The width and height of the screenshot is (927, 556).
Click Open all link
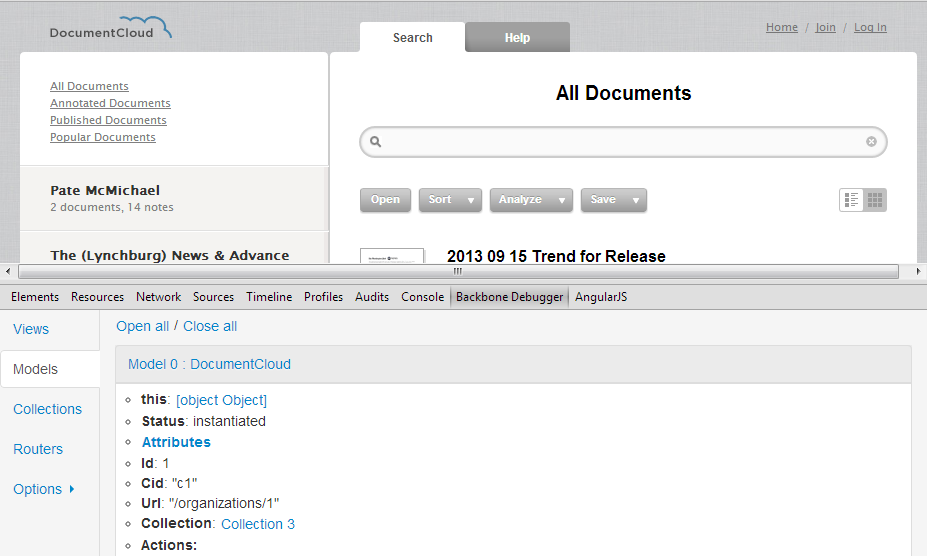coord(142,327)
